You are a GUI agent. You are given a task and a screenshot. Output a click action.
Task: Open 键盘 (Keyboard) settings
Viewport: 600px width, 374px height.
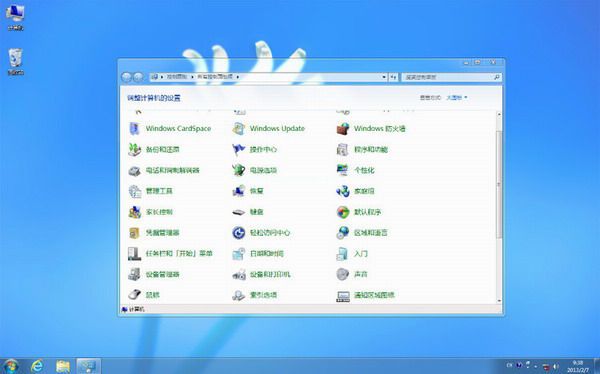248,212
